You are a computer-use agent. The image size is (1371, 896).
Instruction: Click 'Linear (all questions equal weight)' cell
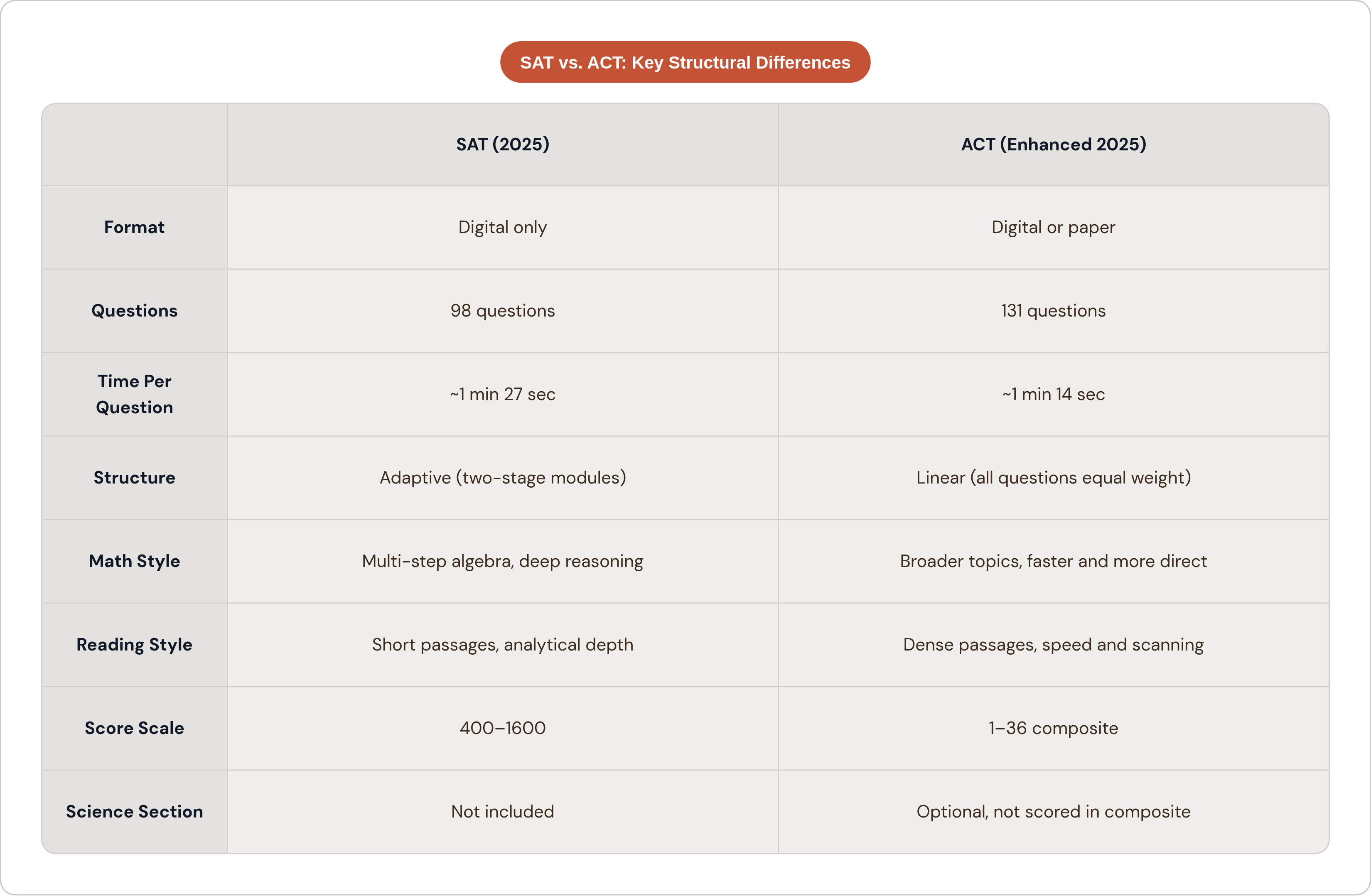(x=1054, y=478)
